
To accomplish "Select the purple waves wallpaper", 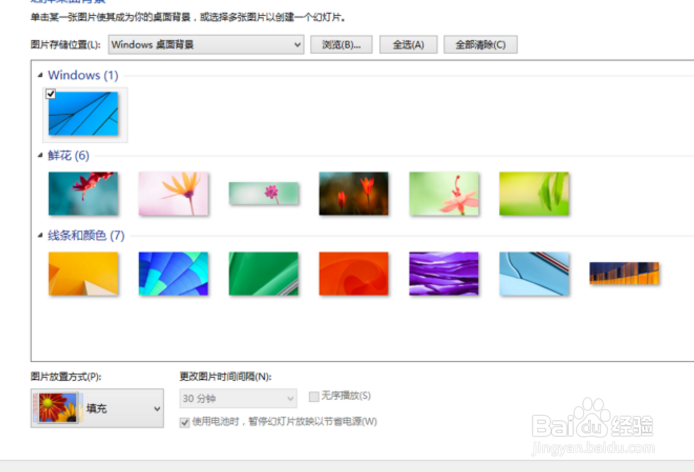I will coord(444,274).
